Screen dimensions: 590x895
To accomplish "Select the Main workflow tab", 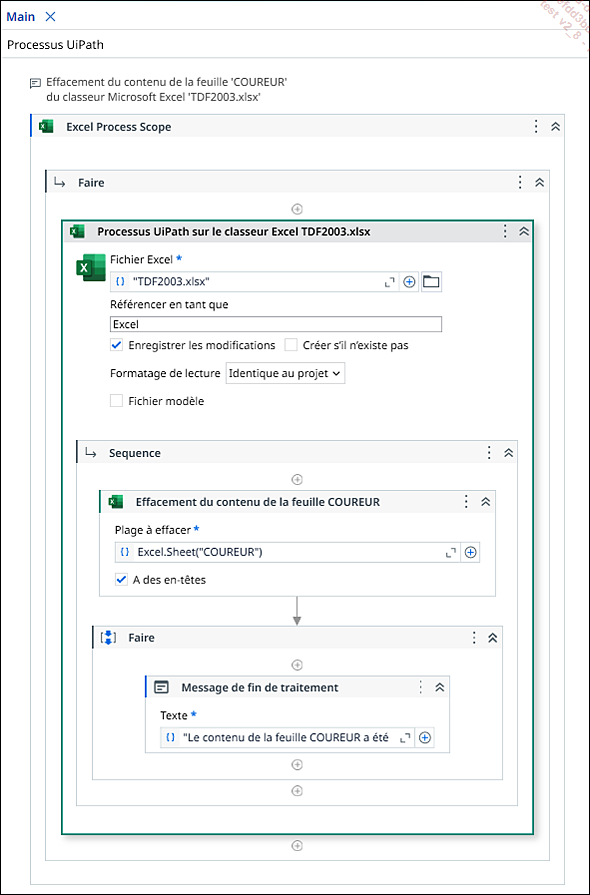I will point(21,17).
